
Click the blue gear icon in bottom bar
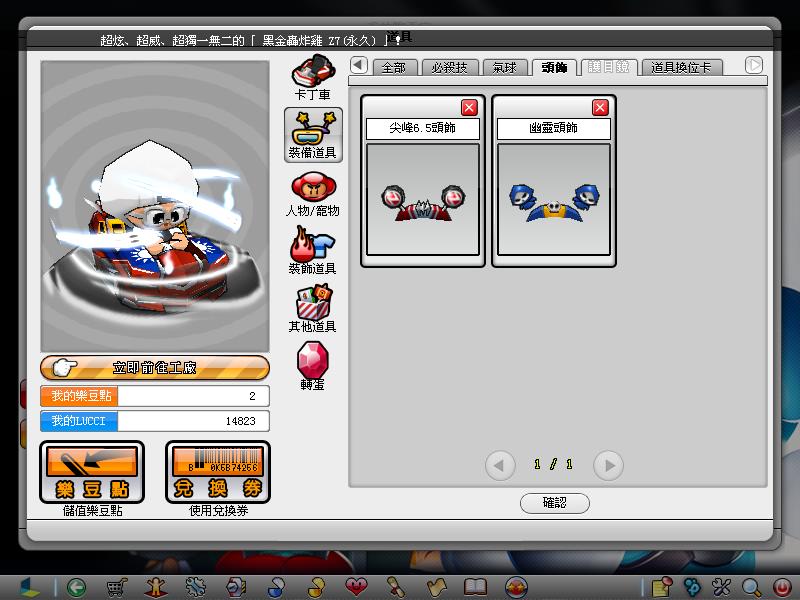[x=195, y=587]
